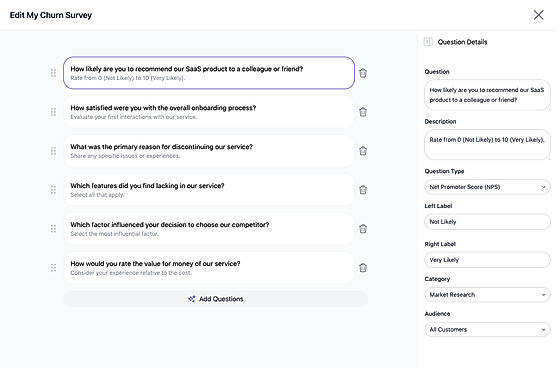The image size is (557, 368).
Task: Collapse the Question Details panel icon
Action: pyautogui.click(x=428, y=42)
